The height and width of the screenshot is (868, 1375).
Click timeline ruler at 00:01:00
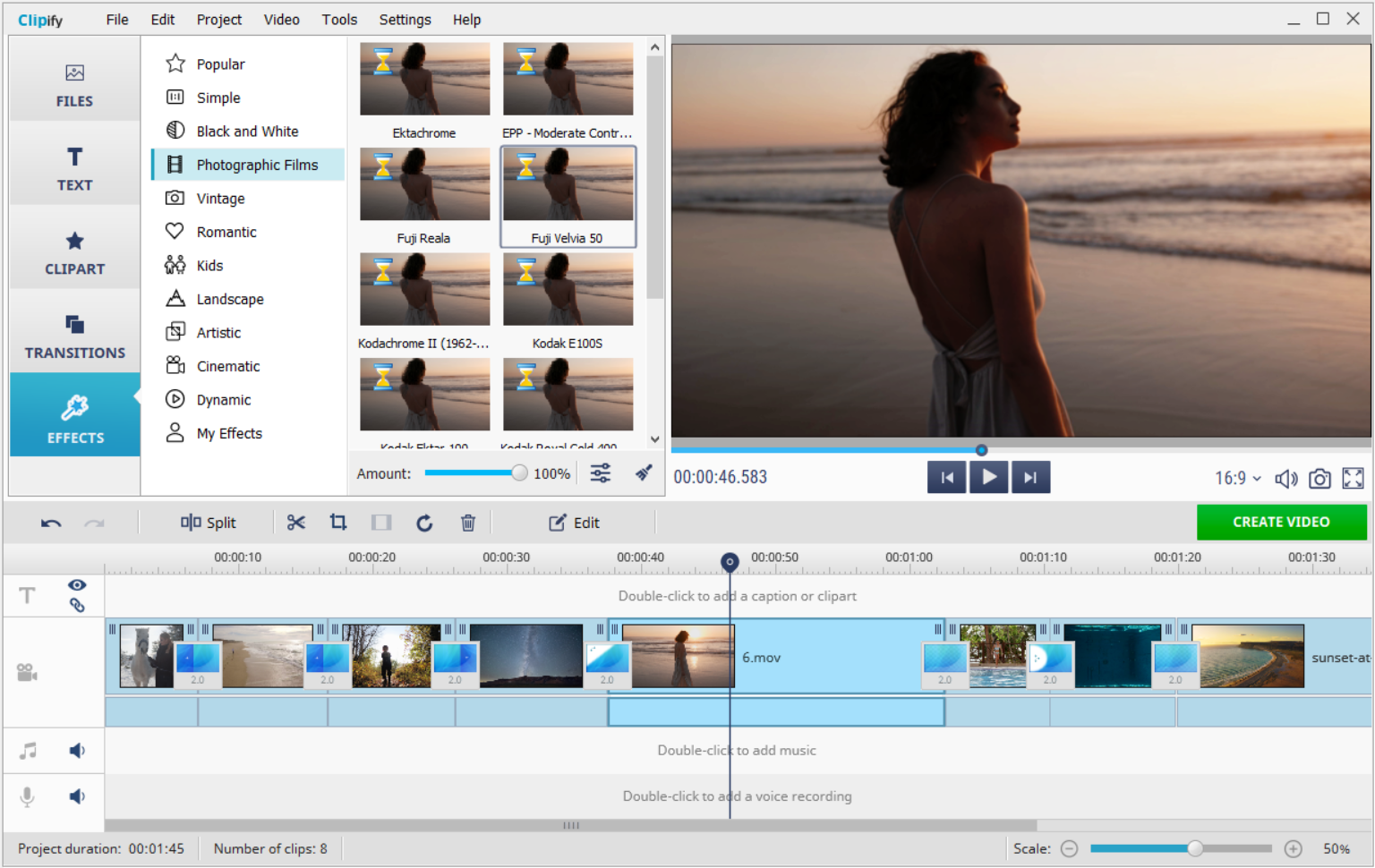(x=909, y=557)
